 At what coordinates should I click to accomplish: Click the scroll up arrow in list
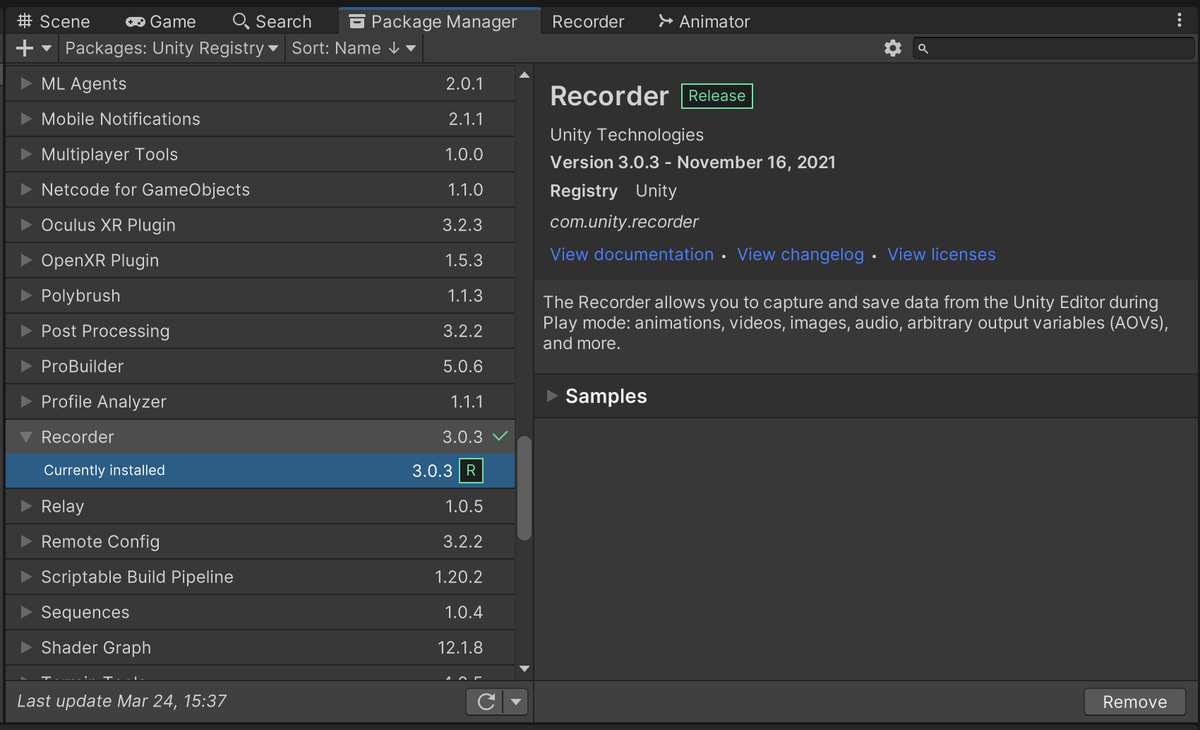(525, 75)
